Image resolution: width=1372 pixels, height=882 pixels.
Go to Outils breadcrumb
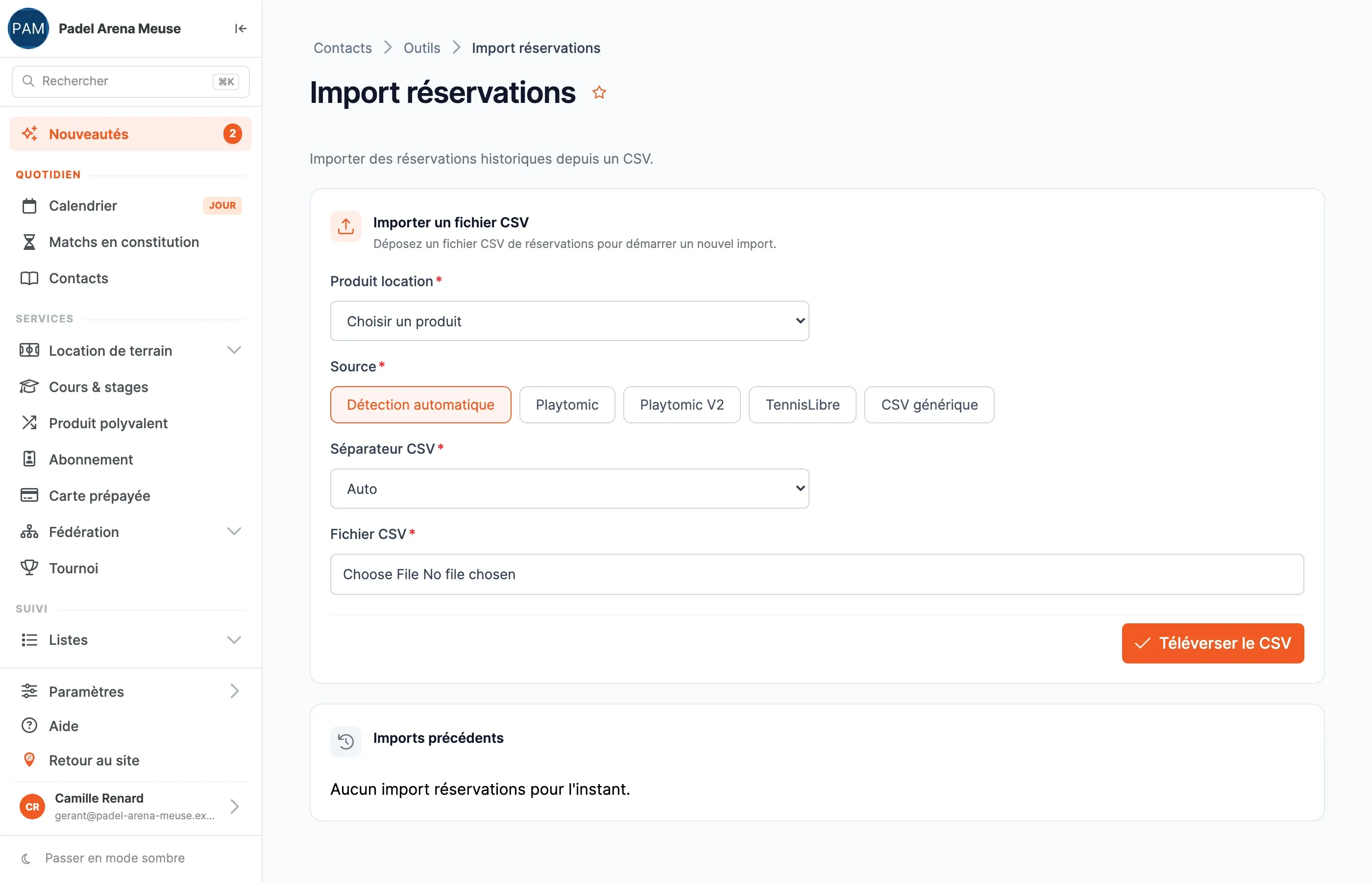pyautogui.click(x=421, y=48)
